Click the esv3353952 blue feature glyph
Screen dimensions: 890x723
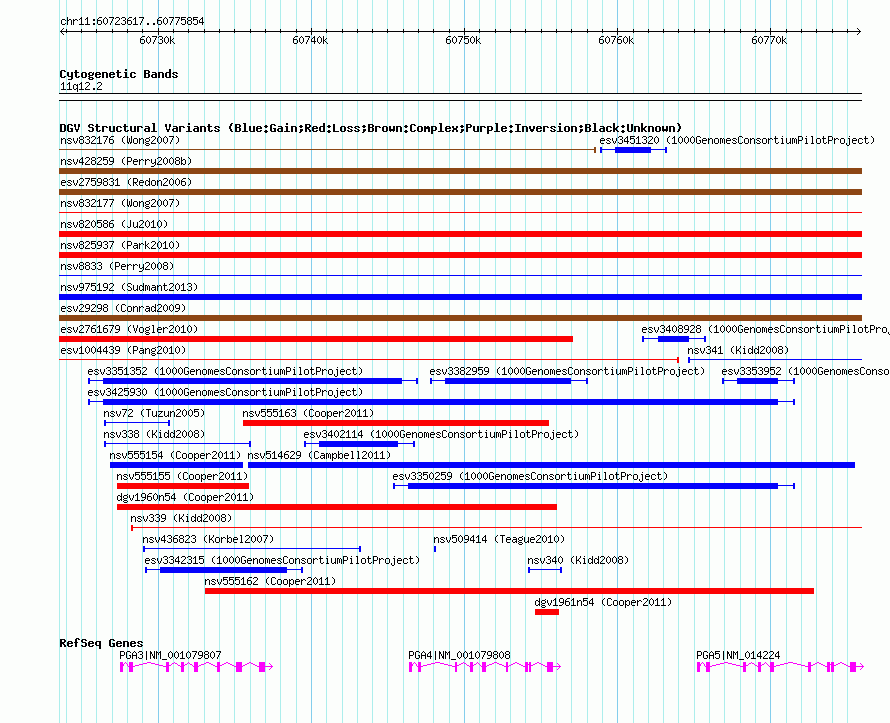click(x=758, y=381)
